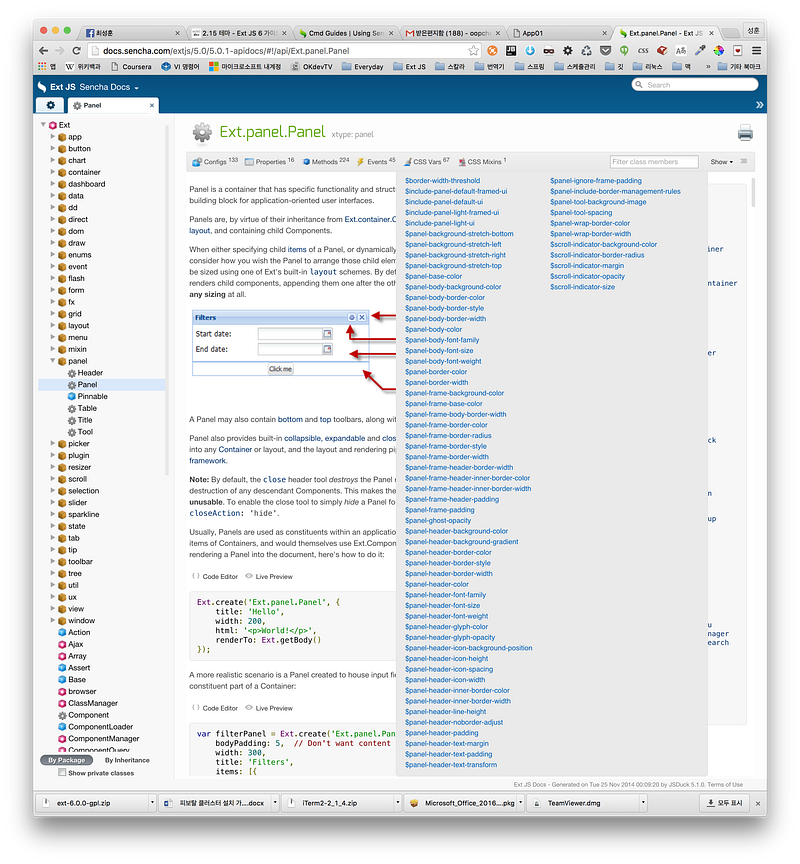Focus the Filter class members field
This screenshot has height=864, width=800.
(653, 162)
